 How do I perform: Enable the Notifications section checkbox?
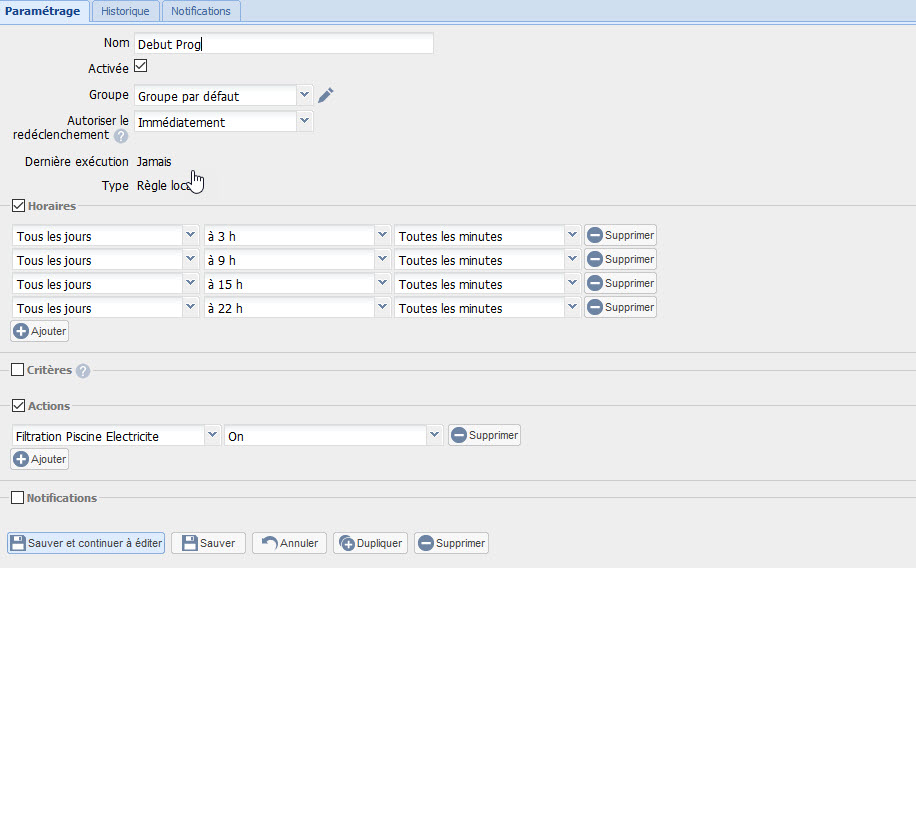click(x=18, y=498)
